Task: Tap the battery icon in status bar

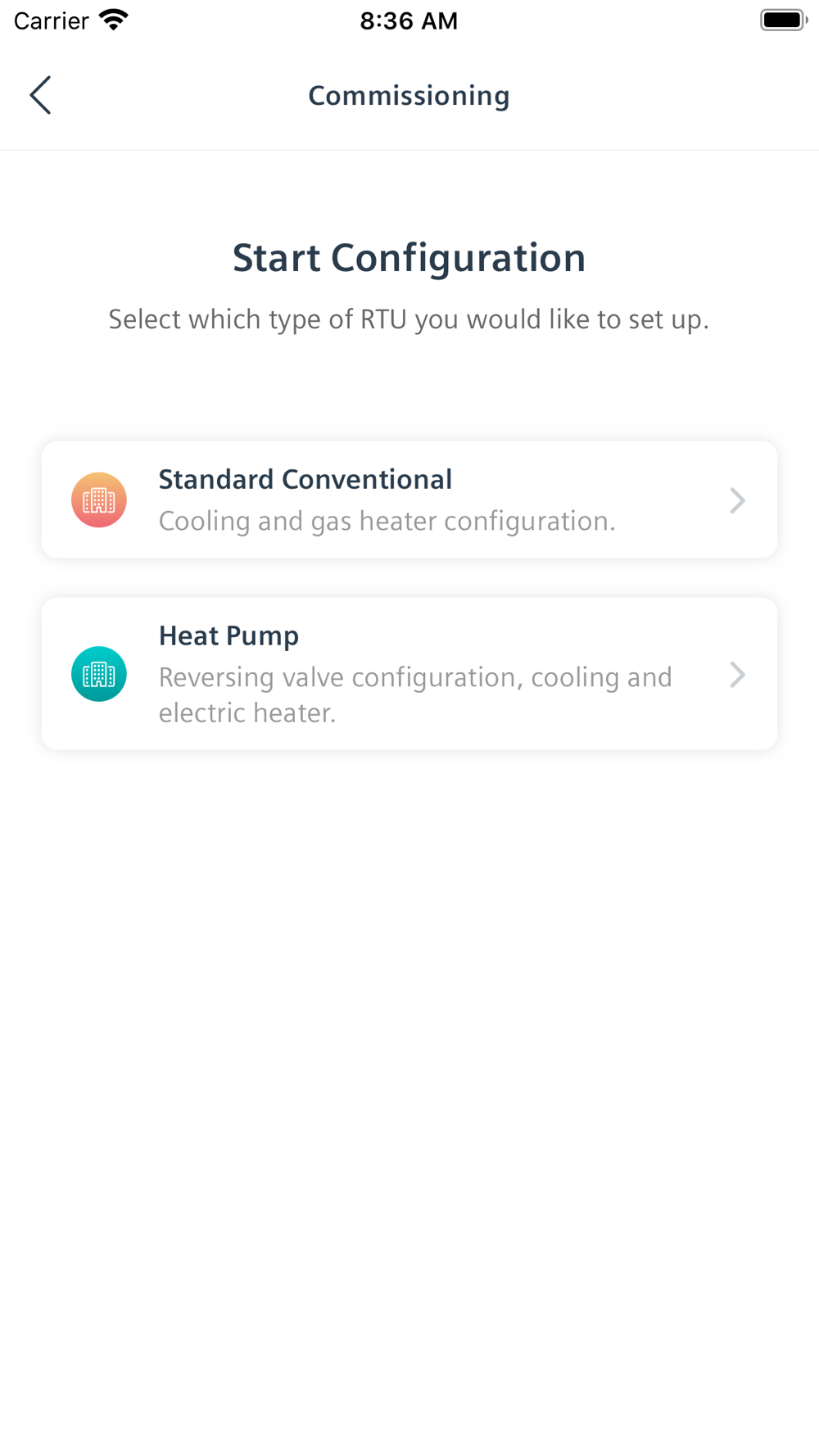Action: tap(784, 20)
